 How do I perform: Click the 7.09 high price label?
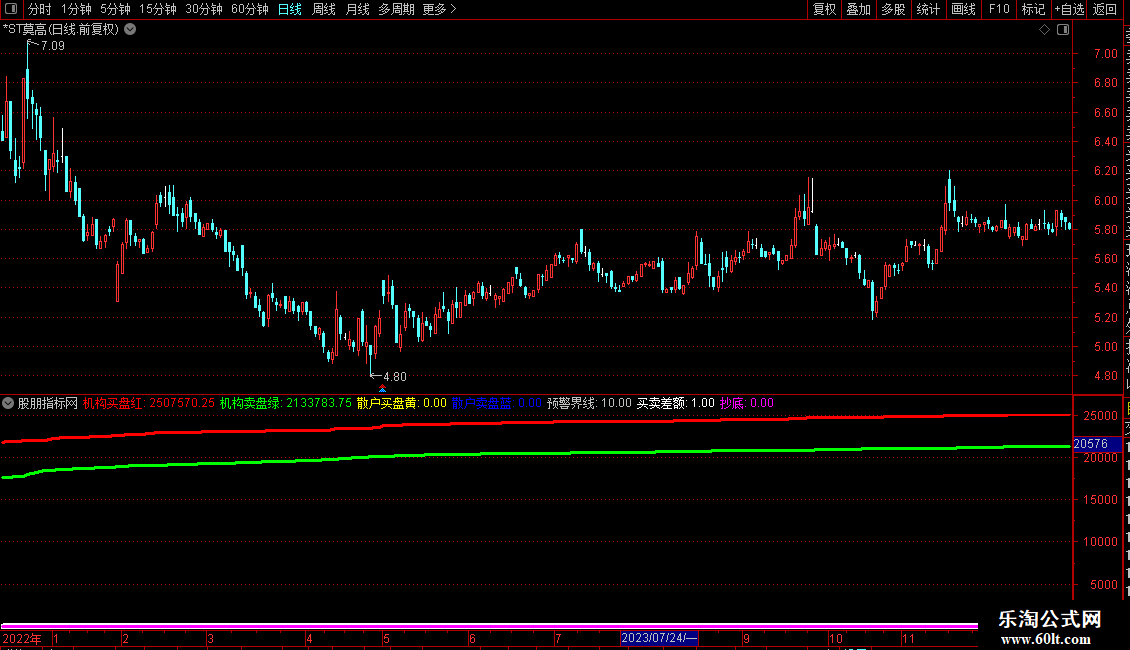[x=53, y=46]
